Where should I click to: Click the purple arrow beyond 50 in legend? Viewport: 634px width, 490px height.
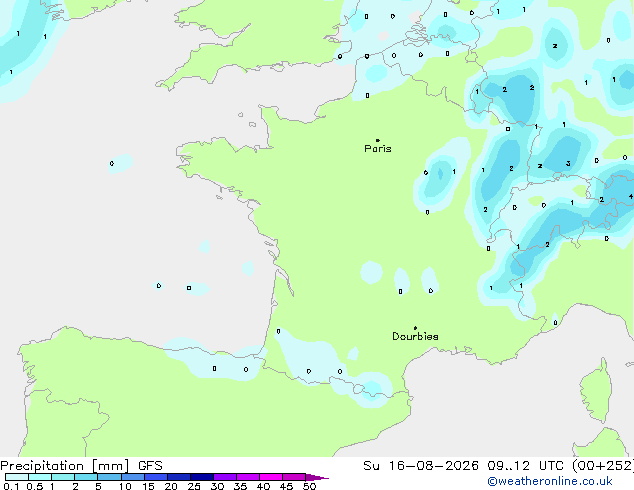pos(317,477)
